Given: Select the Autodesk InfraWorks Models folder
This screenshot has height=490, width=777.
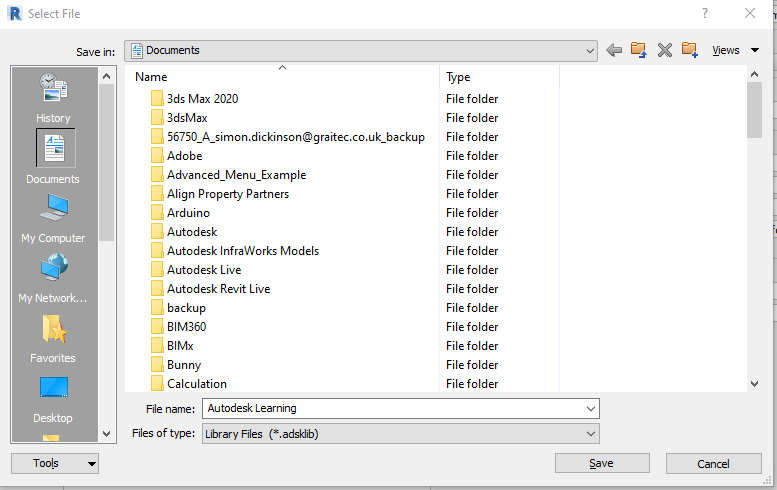Looking at the screenshot, I should [243, 251].
